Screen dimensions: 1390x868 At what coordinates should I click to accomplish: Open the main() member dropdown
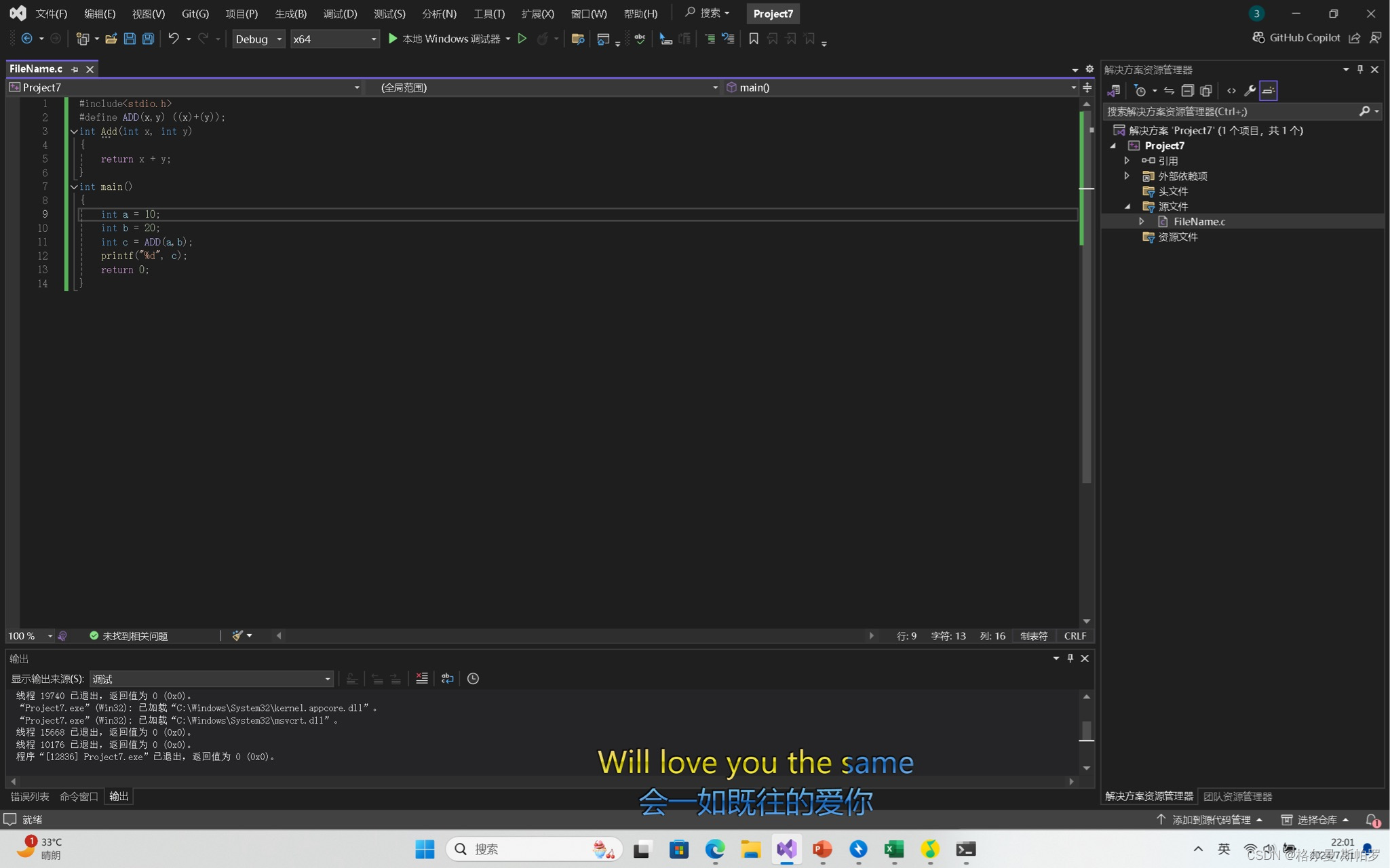(901, 87)
